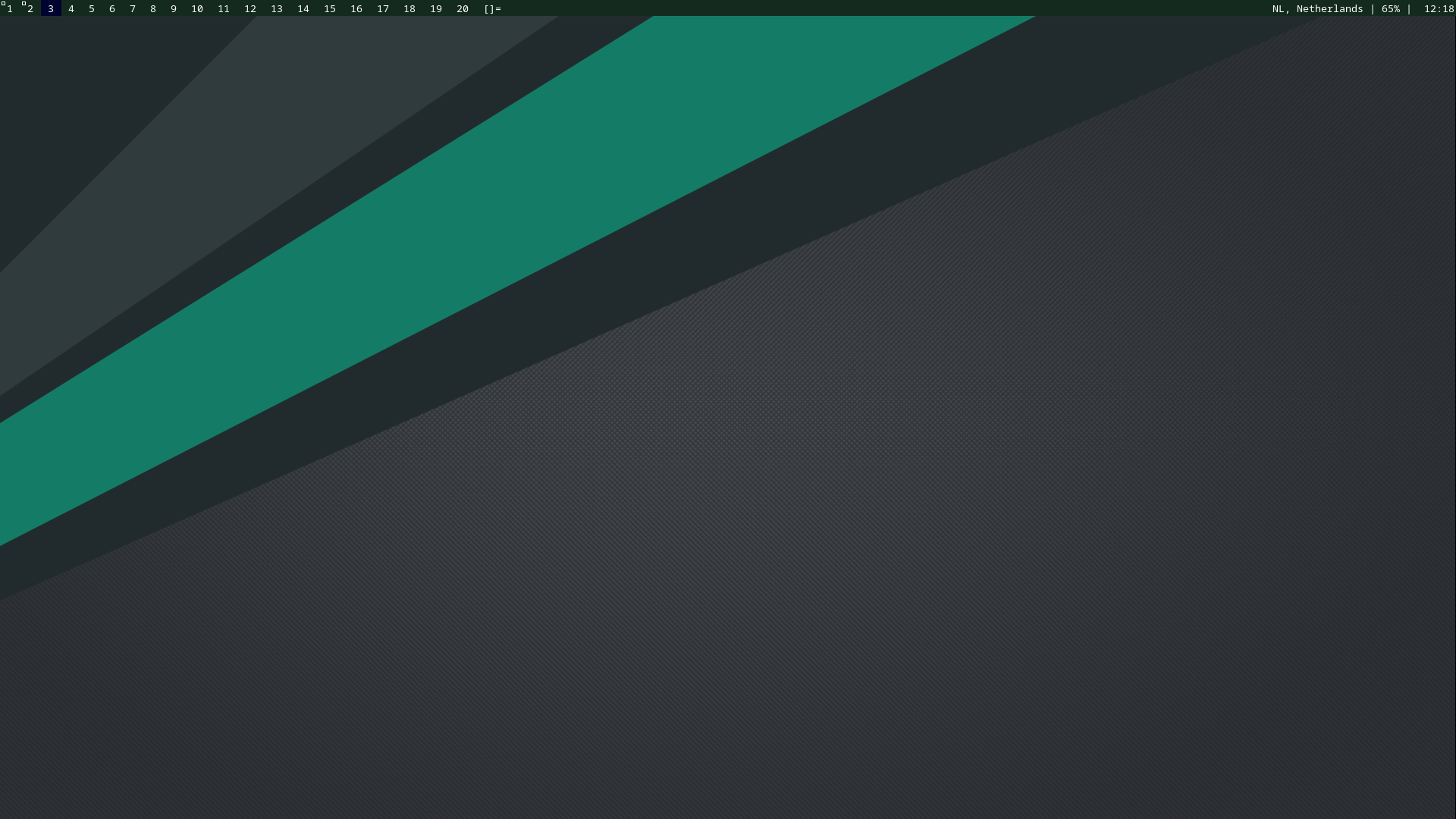Select tag 18
This screenshot has width=1456, height=819.
click(x=409, y=9)
